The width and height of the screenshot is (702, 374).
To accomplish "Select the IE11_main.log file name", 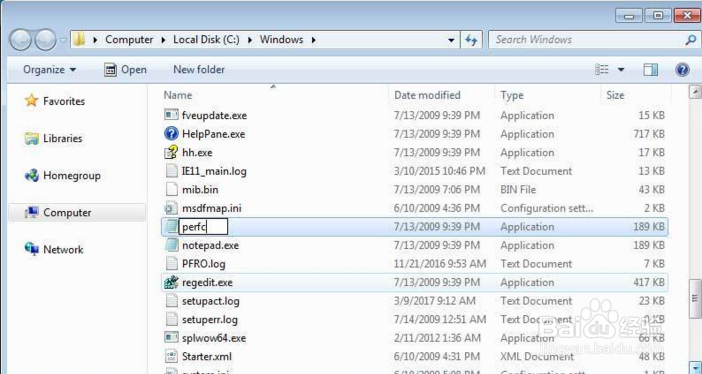I will point(214,171).
